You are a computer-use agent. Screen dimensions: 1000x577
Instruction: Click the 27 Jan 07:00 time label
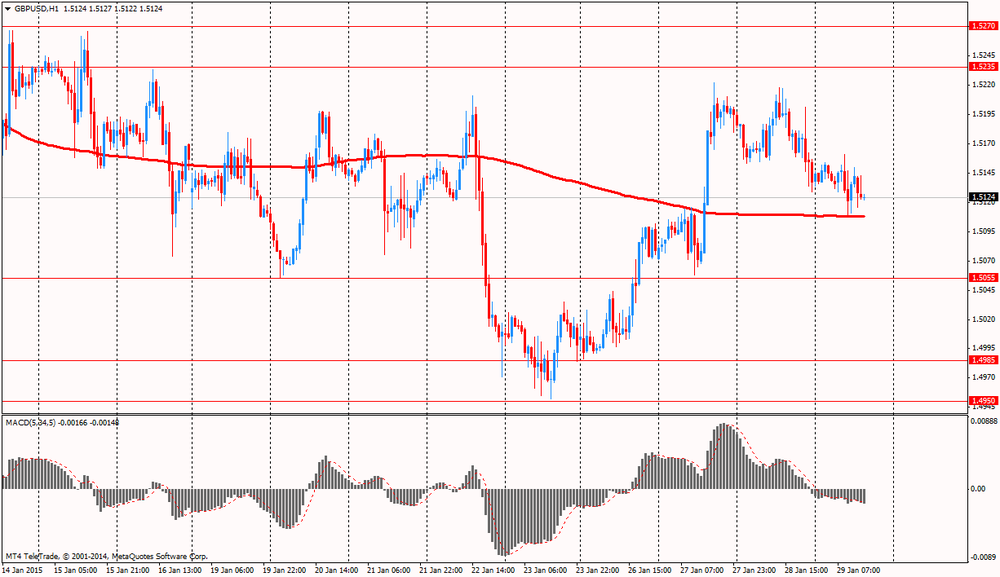[x=702, y=571]
